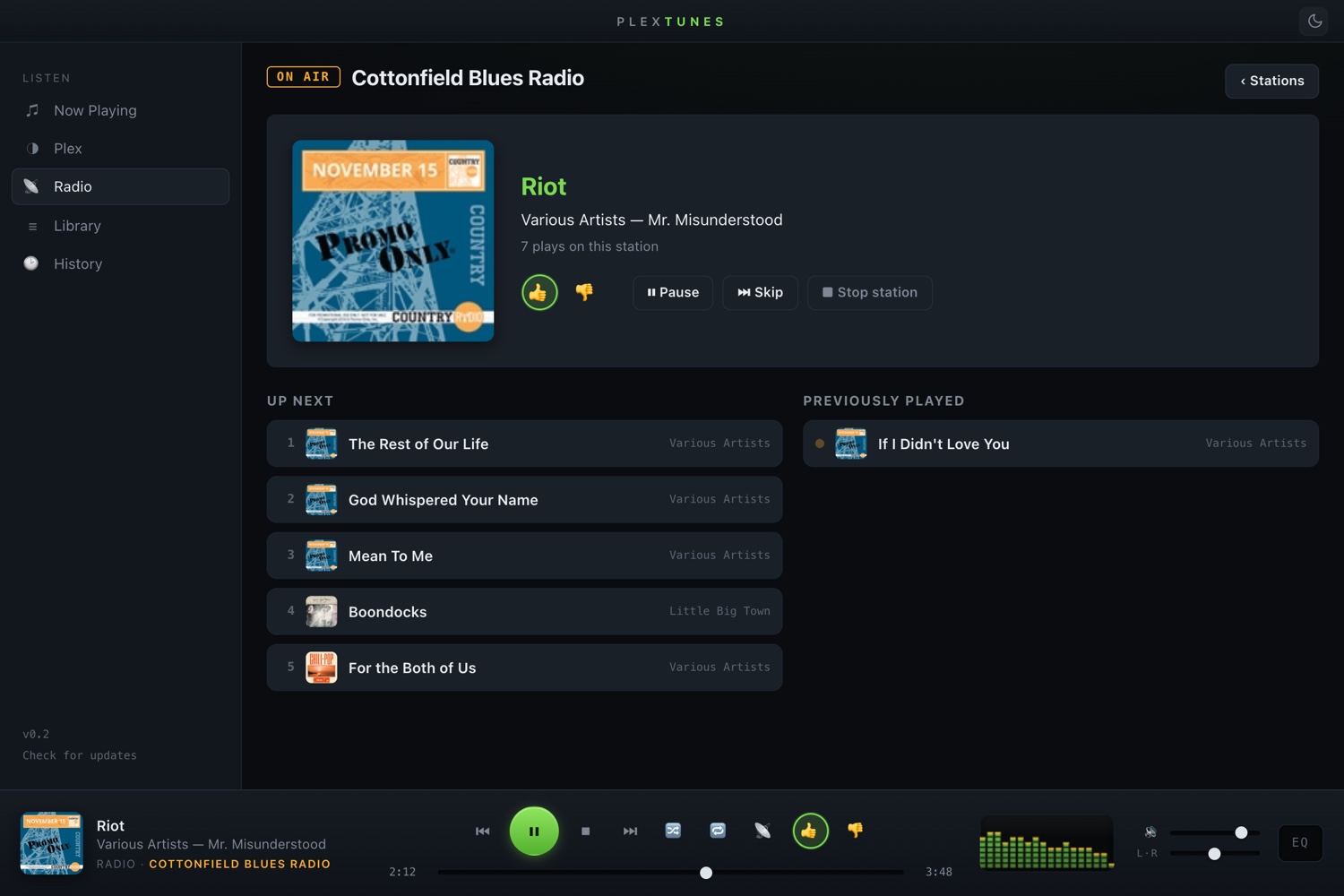Toggle shuffle in the player bar

[673, 831]
